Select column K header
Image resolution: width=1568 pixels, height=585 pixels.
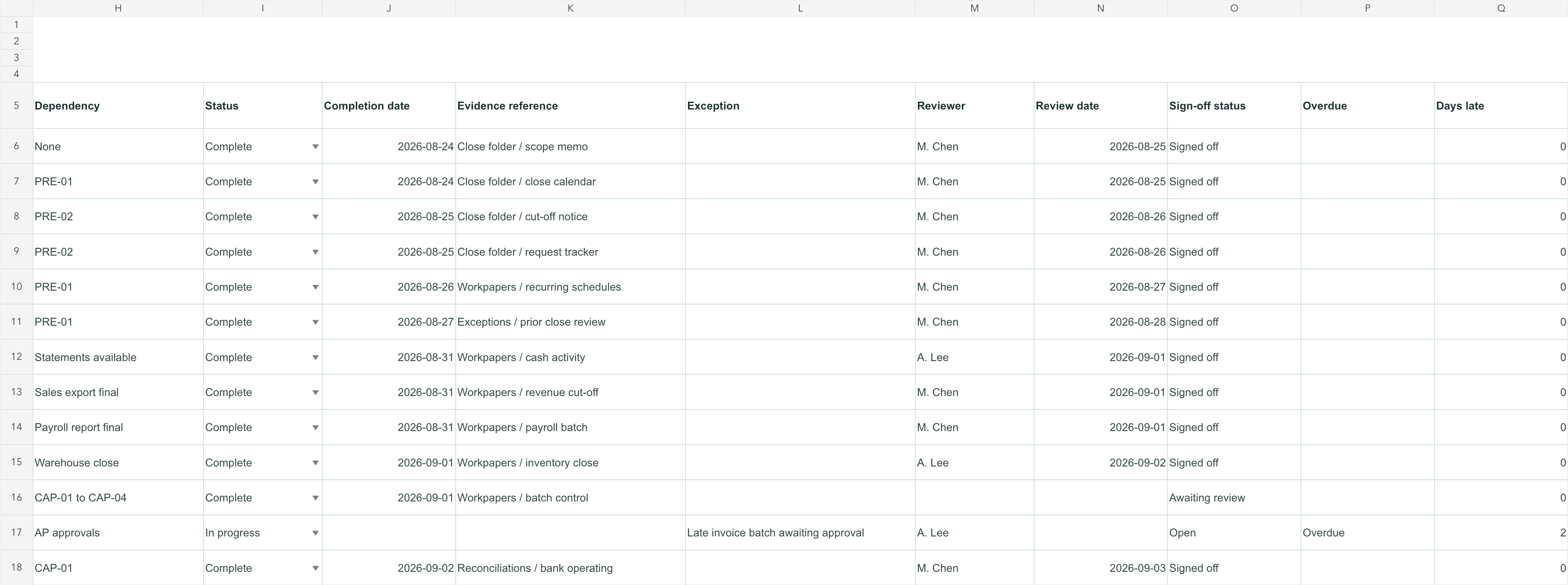tap(570, 8)
